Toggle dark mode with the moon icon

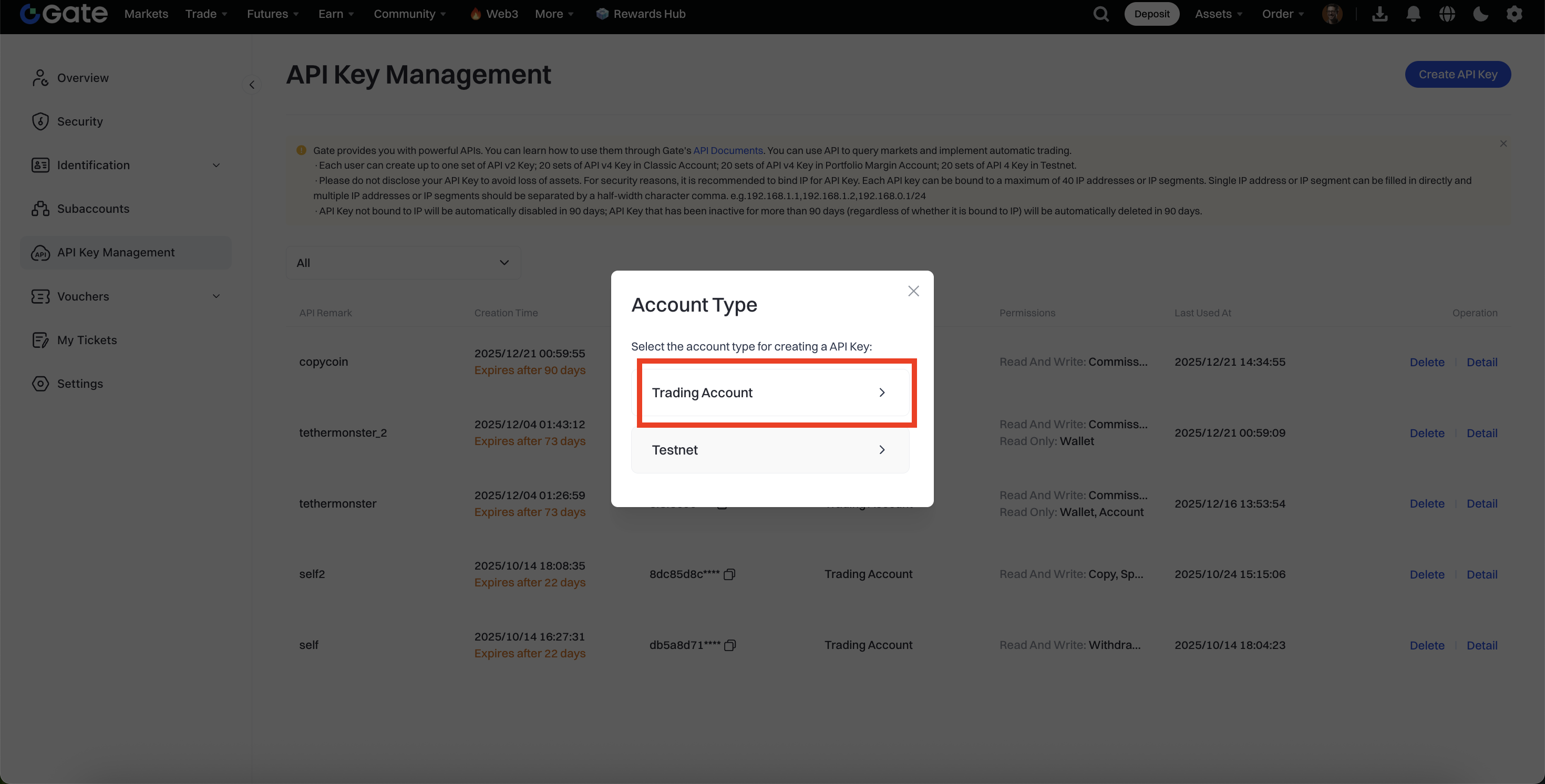tap(1481, 13)
